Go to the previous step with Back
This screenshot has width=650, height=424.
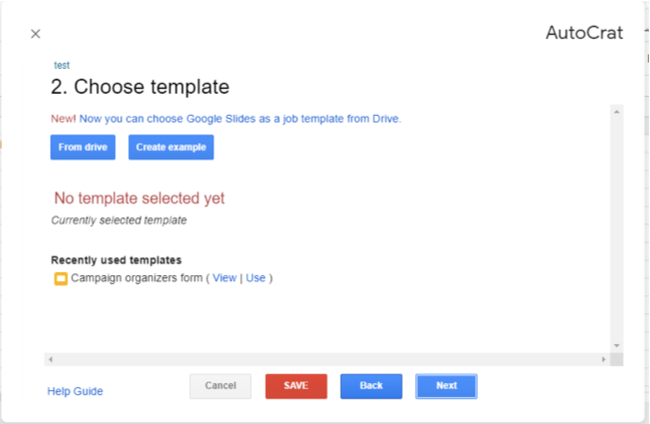371,386
